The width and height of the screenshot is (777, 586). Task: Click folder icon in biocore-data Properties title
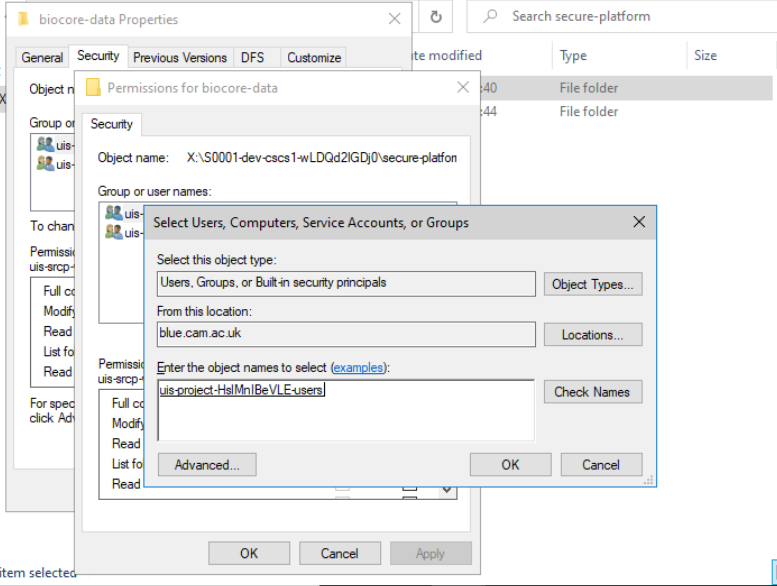pyautogui.click(x=23, y=19)
